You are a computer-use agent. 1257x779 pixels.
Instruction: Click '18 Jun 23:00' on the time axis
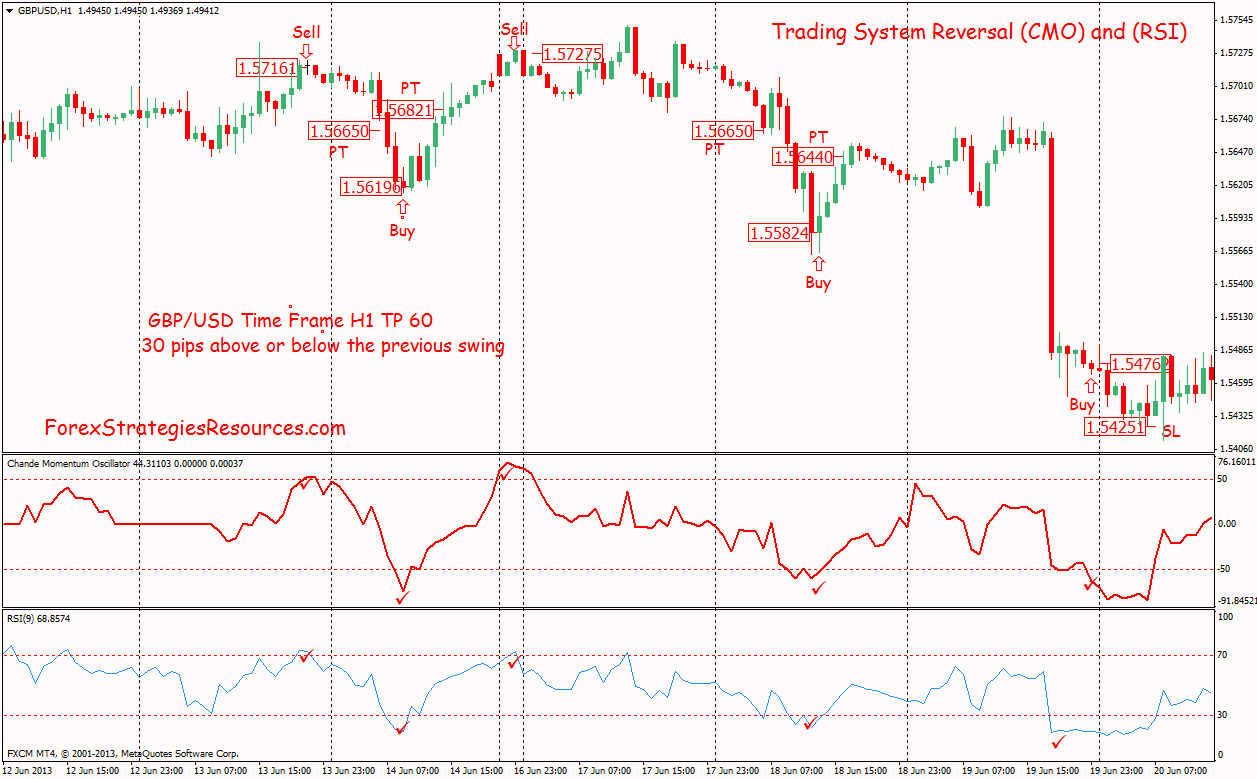coord(923,771)
